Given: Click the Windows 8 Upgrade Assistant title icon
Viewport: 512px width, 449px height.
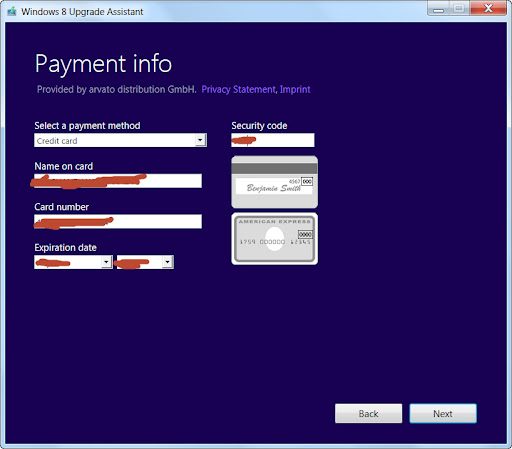Looking at the screenshot, I should coord(12,12).
